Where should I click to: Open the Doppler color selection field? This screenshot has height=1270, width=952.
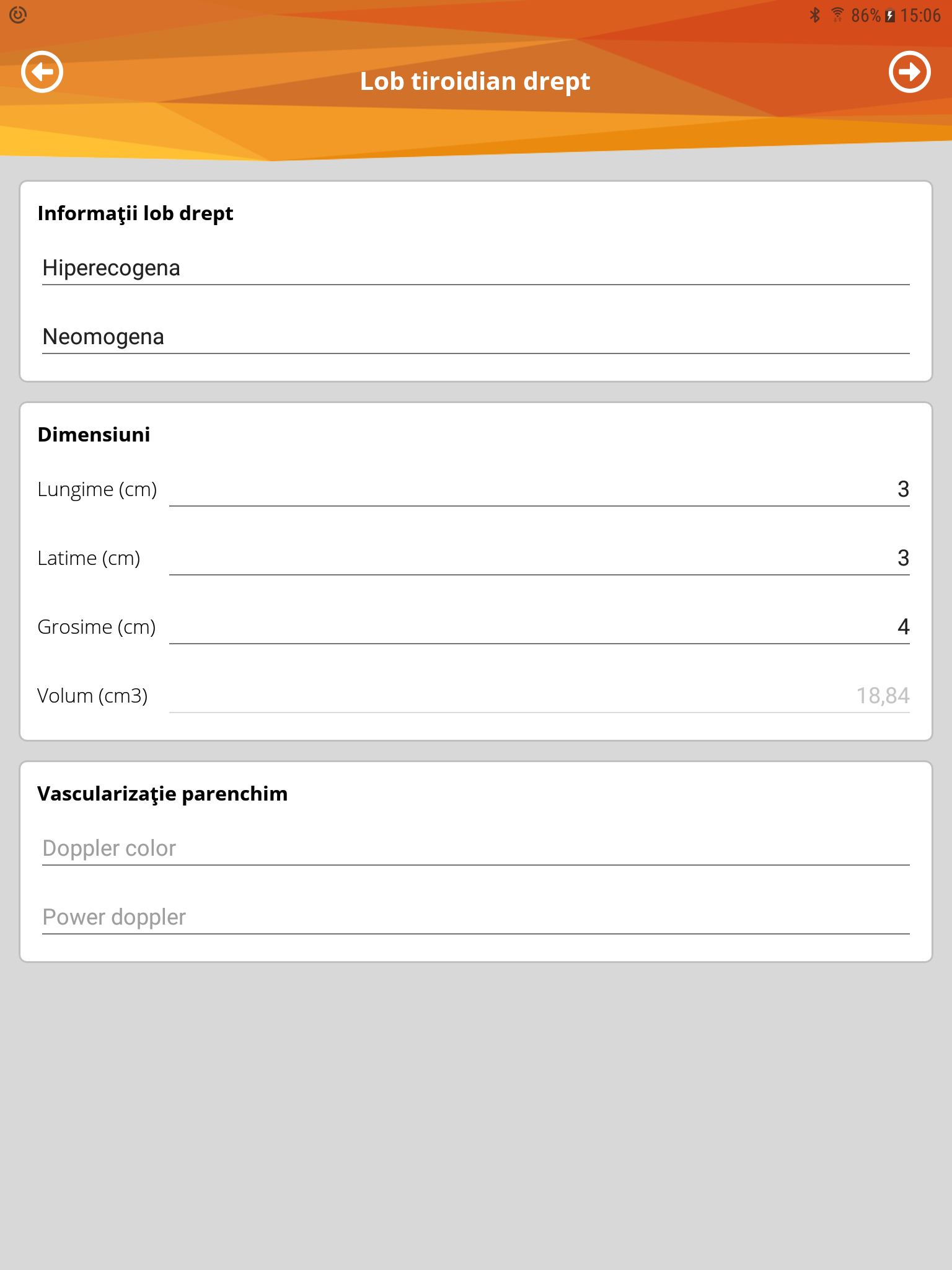click(475, 849)
